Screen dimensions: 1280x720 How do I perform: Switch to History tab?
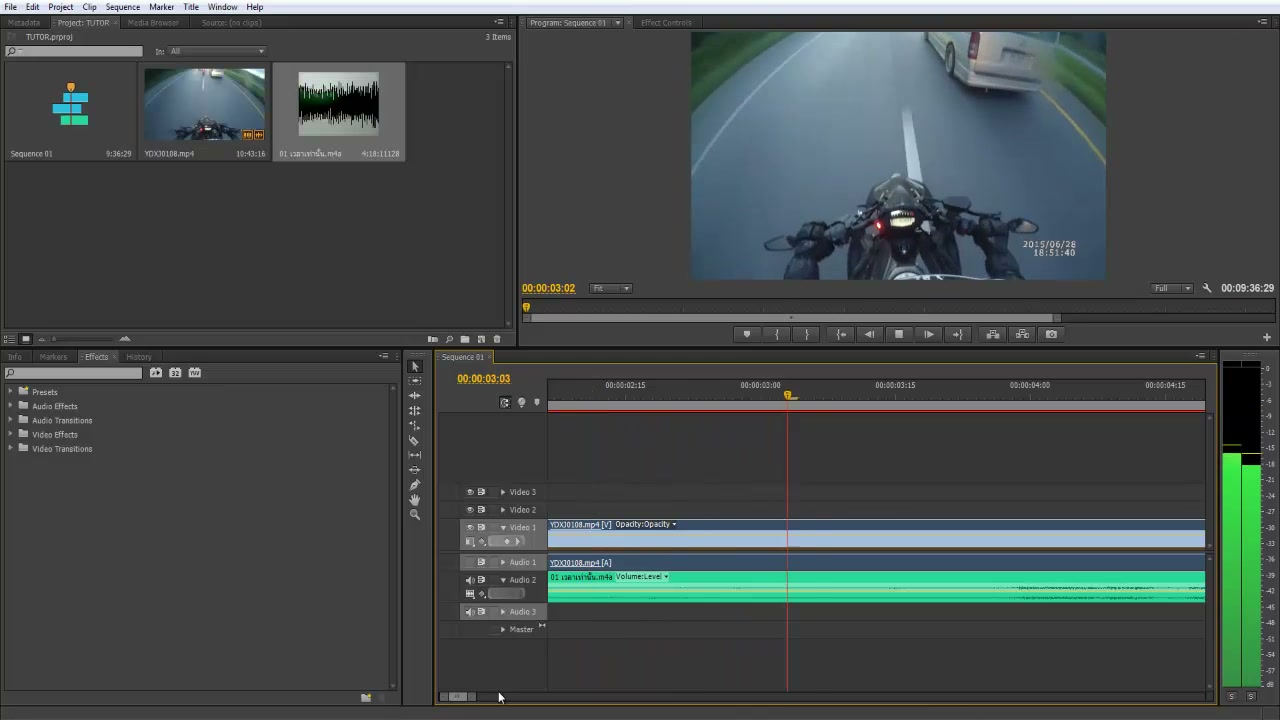coord(139,357)
